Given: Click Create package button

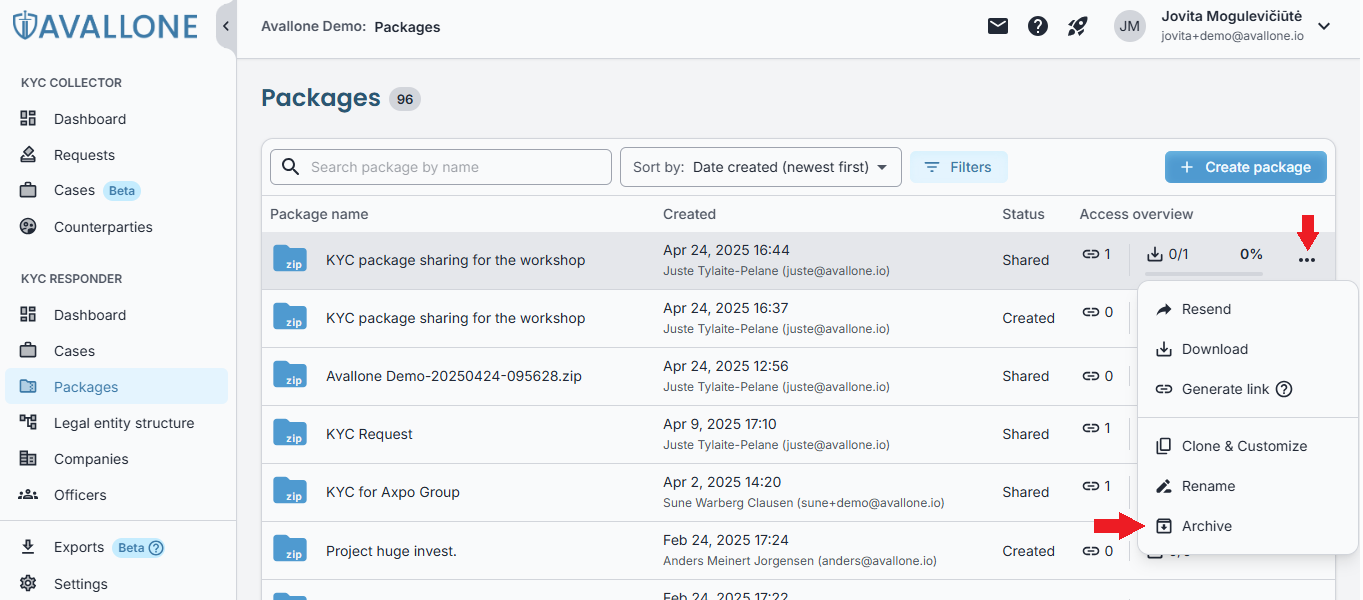Looking at the screenshot, I should (1246, 167).
